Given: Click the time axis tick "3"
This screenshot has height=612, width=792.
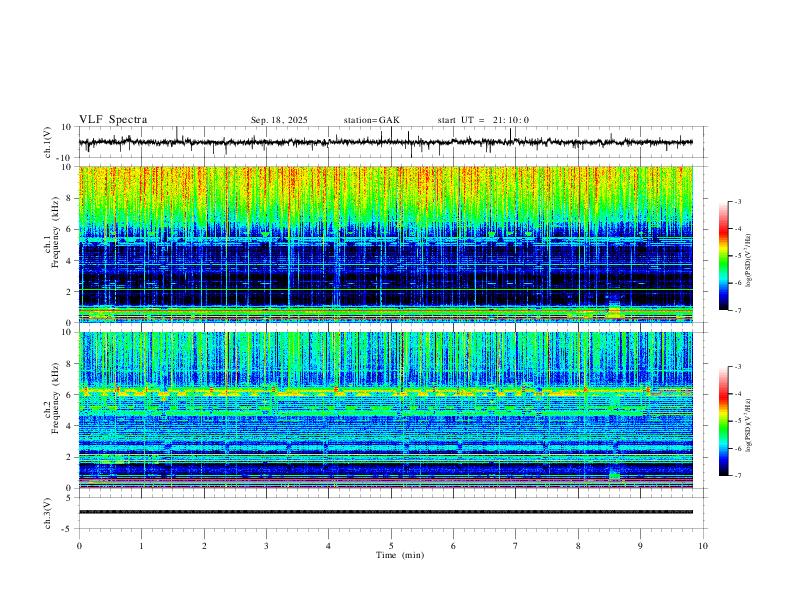Looking at the screenshot, I should pos(266,546).
